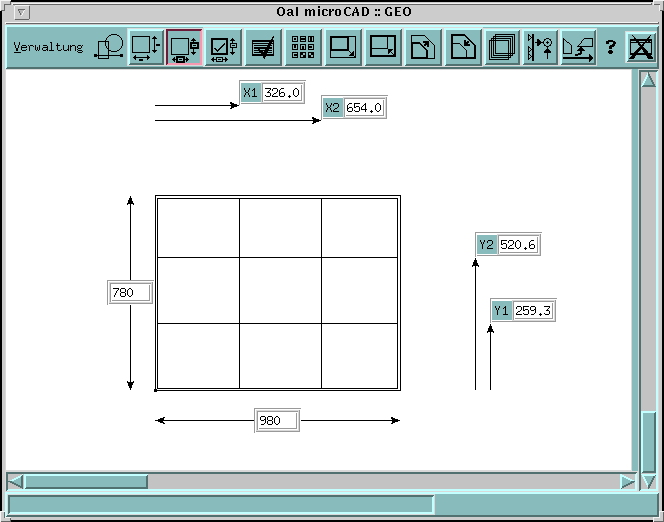Click the rectangle with corner cross icon
The width and height of the screenshot is (664, 522).
(x=383, y=47)
